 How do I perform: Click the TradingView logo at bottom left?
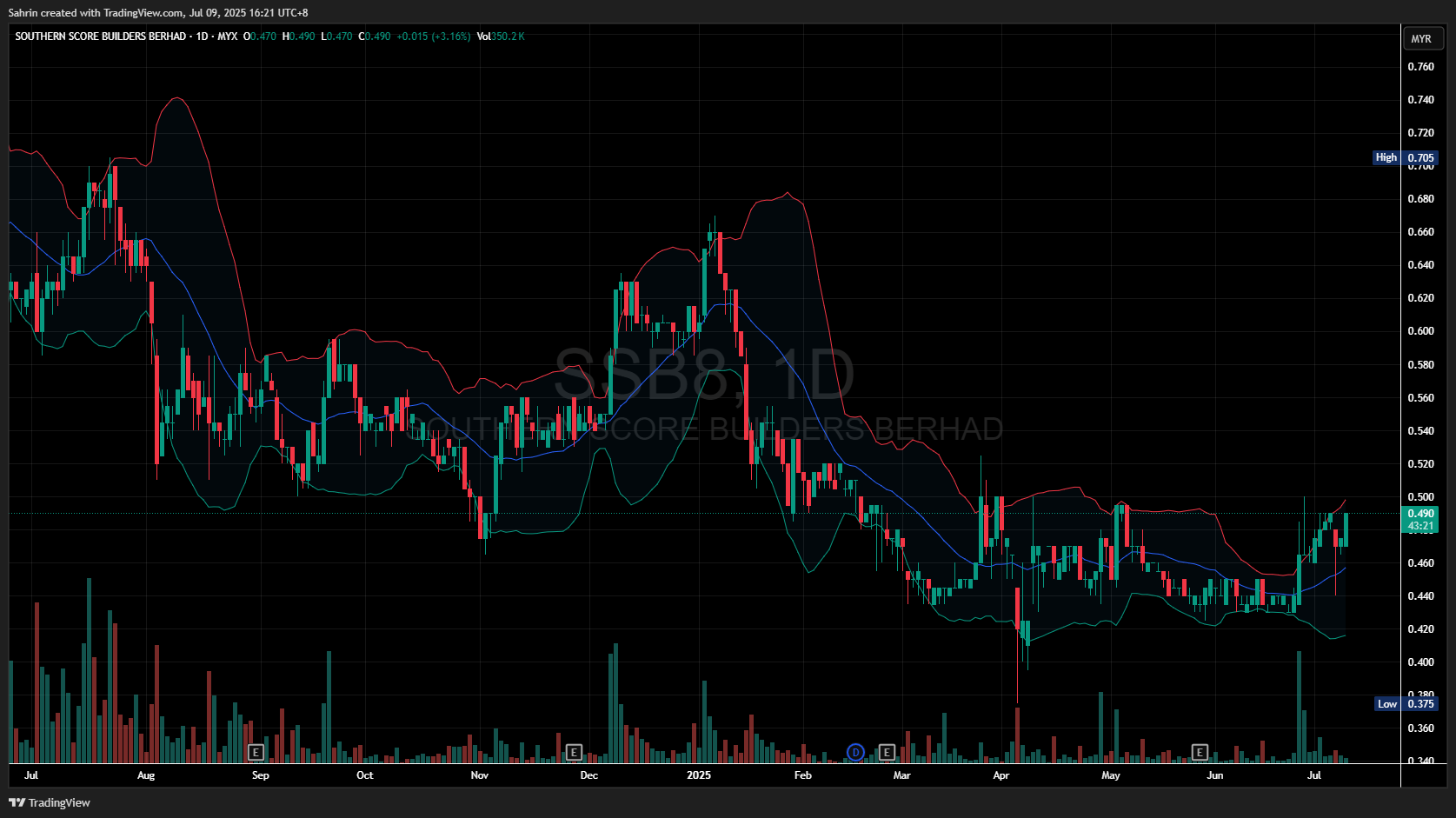tap(50, 802)
